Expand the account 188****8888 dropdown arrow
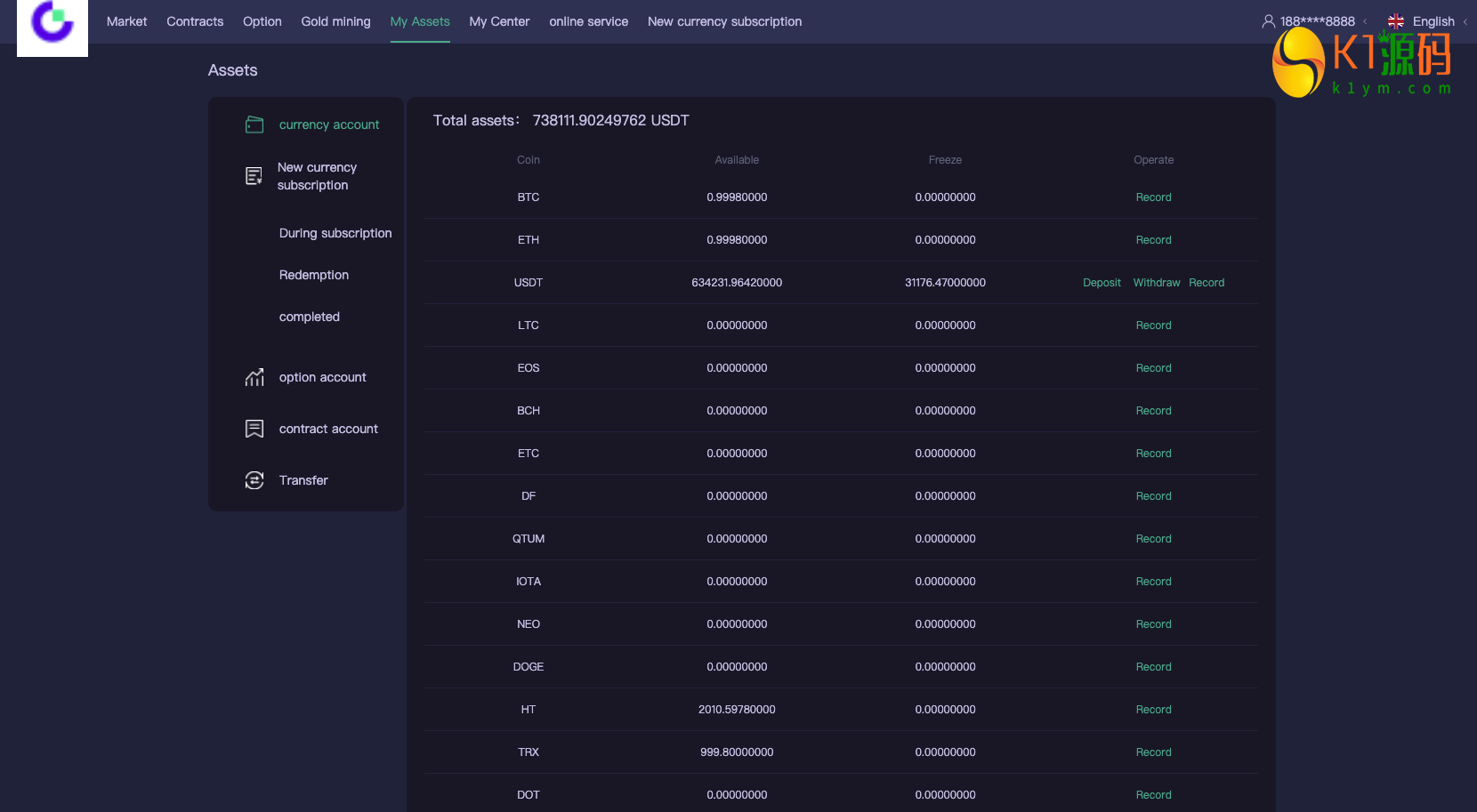Screen dimensions: 1477x812 pyautogui.click(x=1365, y=21)
